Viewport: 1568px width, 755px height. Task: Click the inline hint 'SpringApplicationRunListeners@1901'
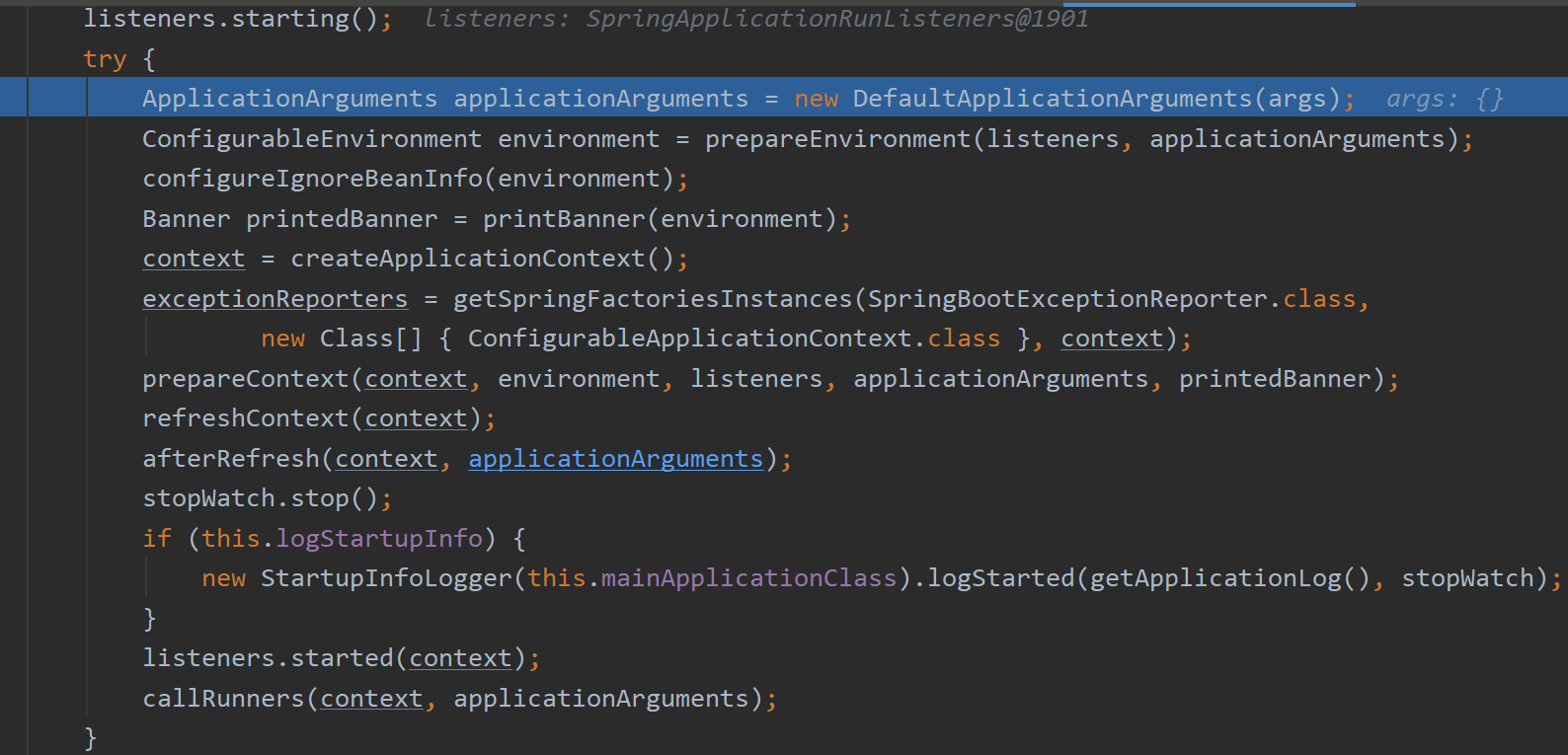(837, 19)
